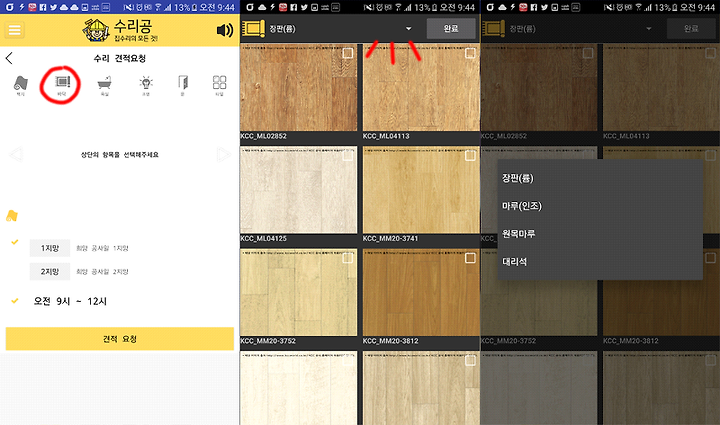Tap the 완료 button in the middle screen
The height and width of the screenshot is (425, 720).
451,28
